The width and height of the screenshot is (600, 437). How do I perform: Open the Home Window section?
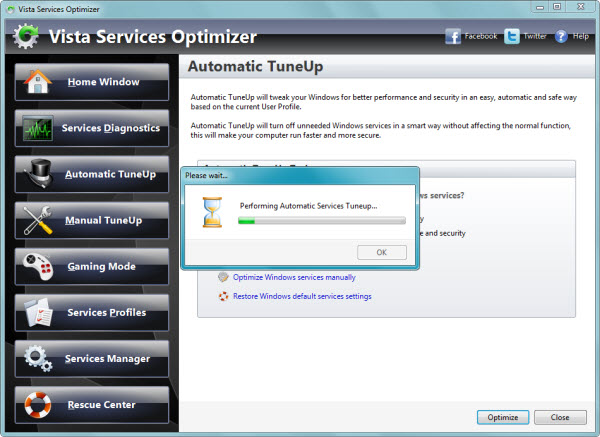[x=91, y=82]
